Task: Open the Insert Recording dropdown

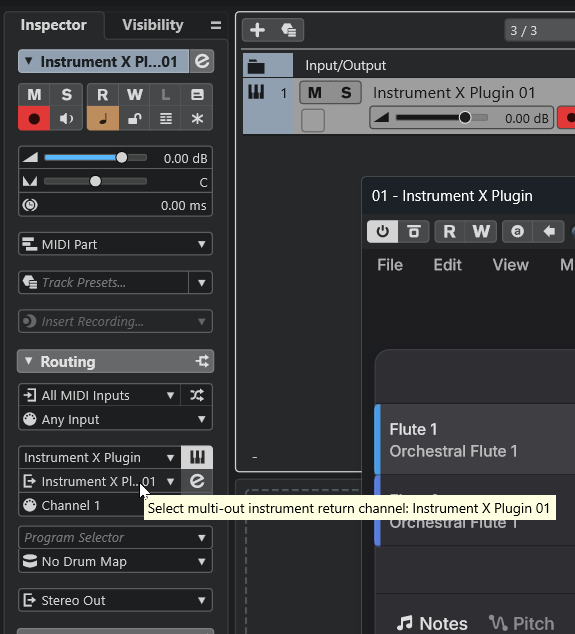Action: pyautogui.click(x=115, y=321)
